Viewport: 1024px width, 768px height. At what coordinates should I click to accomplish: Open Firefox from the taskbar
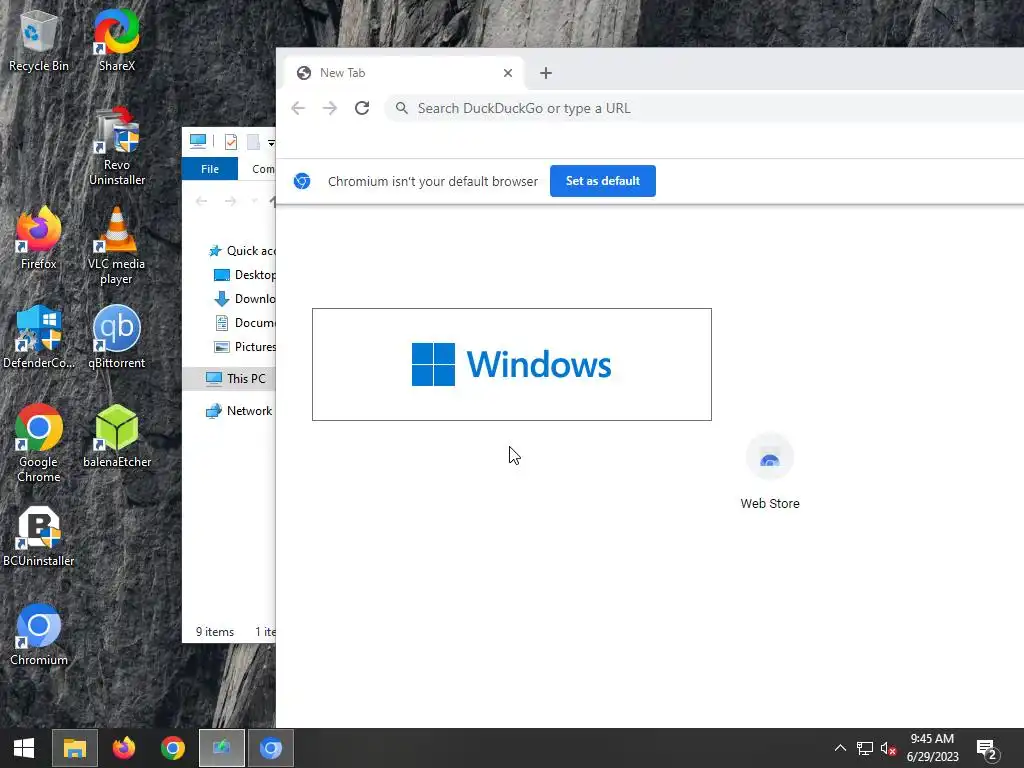[x=123, y=748]
